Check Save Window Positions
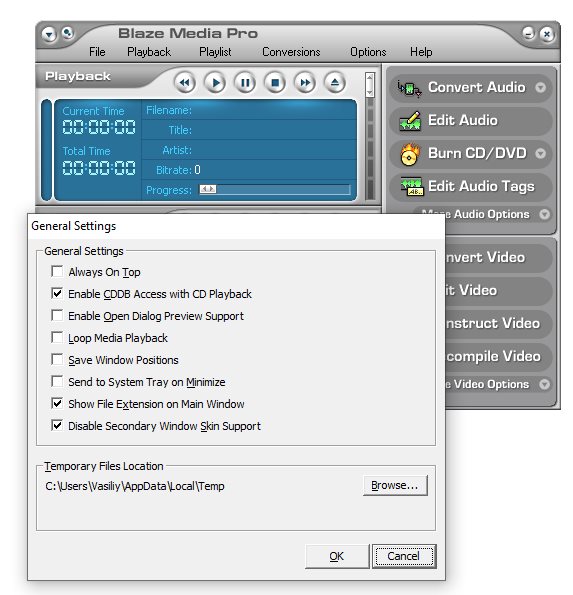The width and height of the screenshot is (573, 595). pyautogui.click(x=57, y=359)
